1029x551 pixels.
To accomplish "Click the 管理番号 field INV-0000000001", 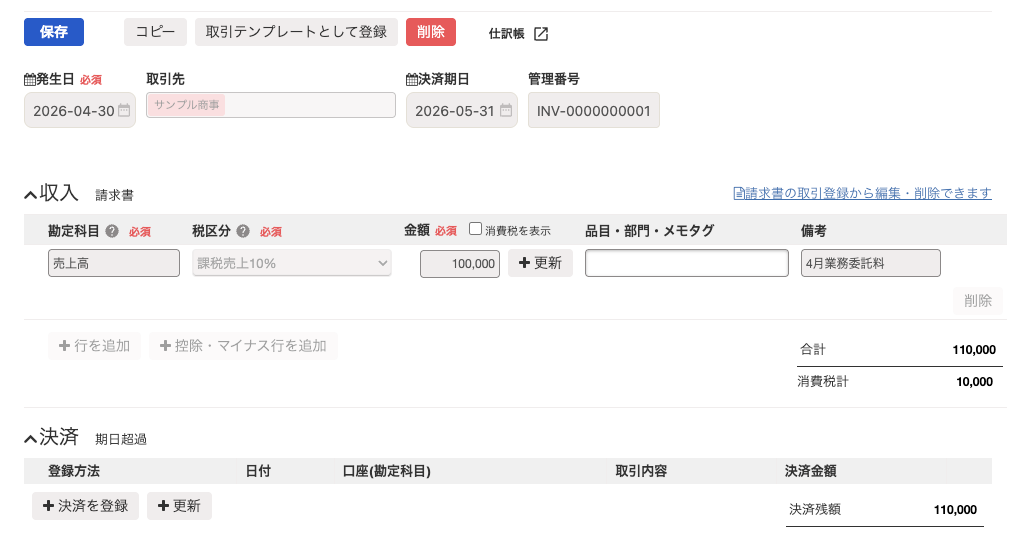I will click(594, 110).
